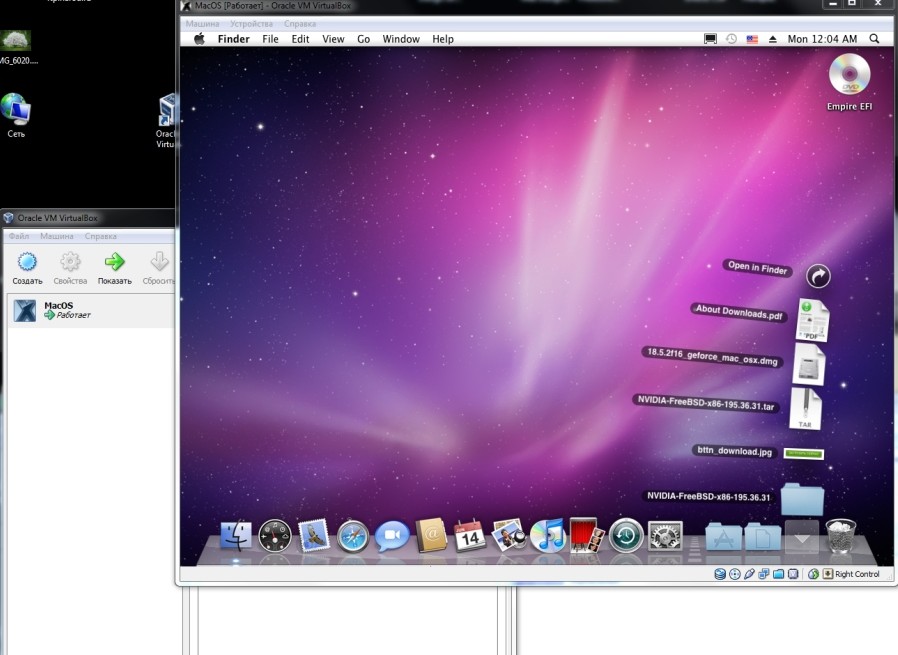Open 18.5.2f16_geforce_mac_osx.dmg from the stack
This screenshot has height=655, width=898.
pos(809,364)
